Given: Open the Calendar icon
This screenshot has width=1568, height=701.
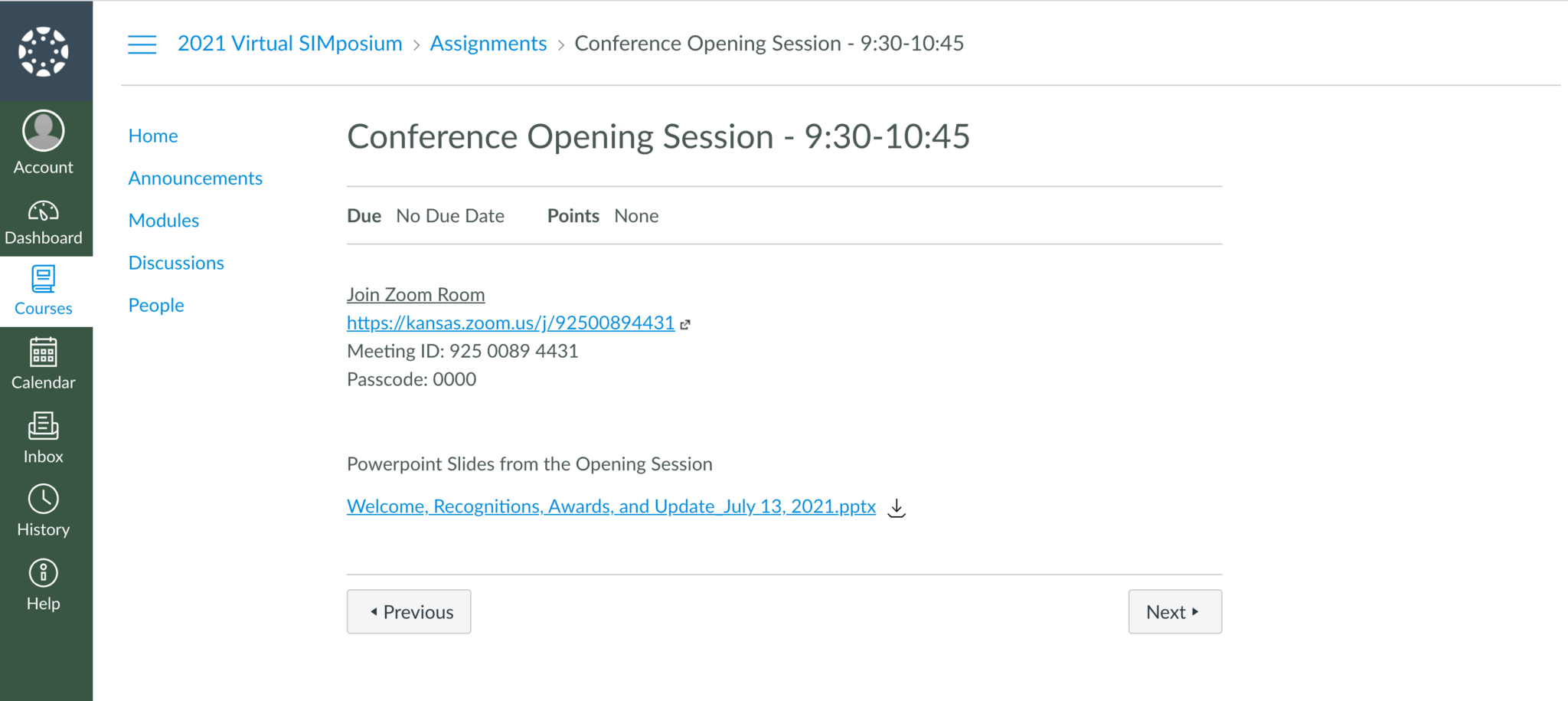Looking at the screenshot, I should pyautogui.click(x=44, y=353).
